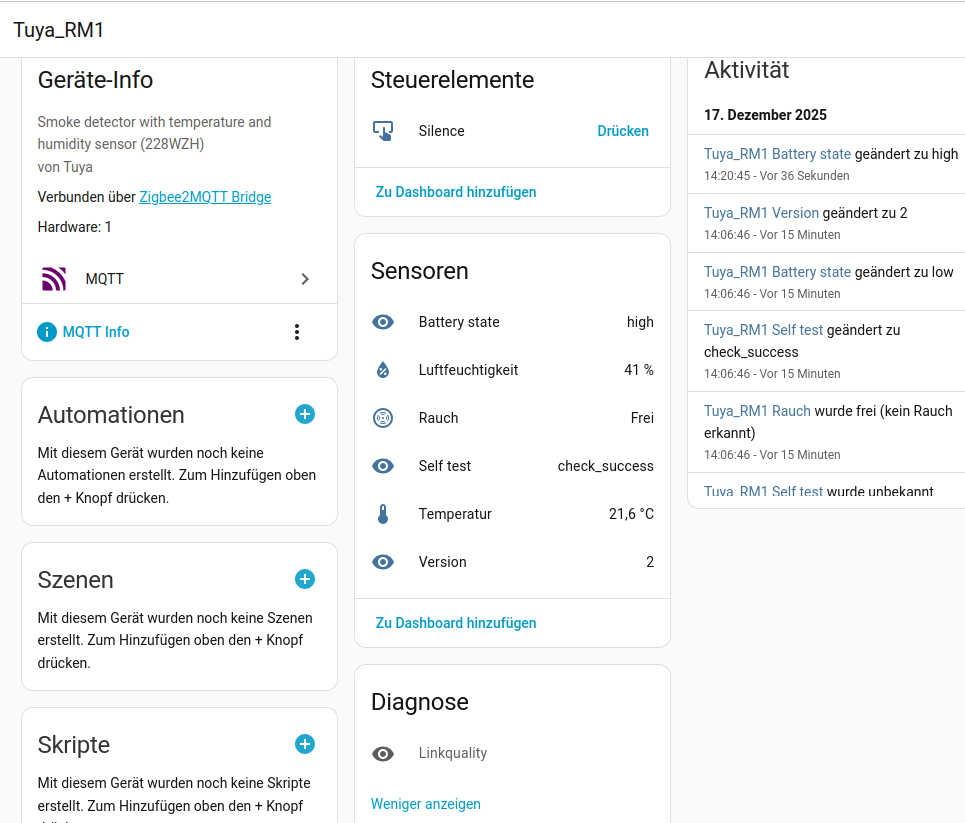The width and height of the screenshot is (965, 823).
Task: Click the Temperatur thermometer icon
Action: point(383,514)
